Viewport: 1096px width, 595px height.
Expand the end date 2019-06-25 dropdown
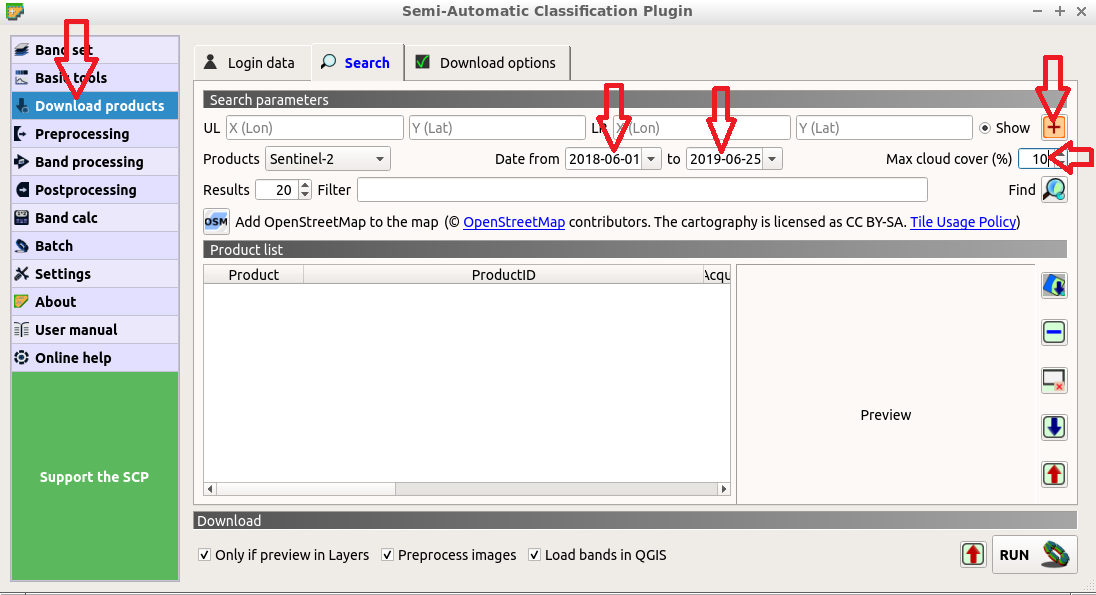[x=773, y=159]
